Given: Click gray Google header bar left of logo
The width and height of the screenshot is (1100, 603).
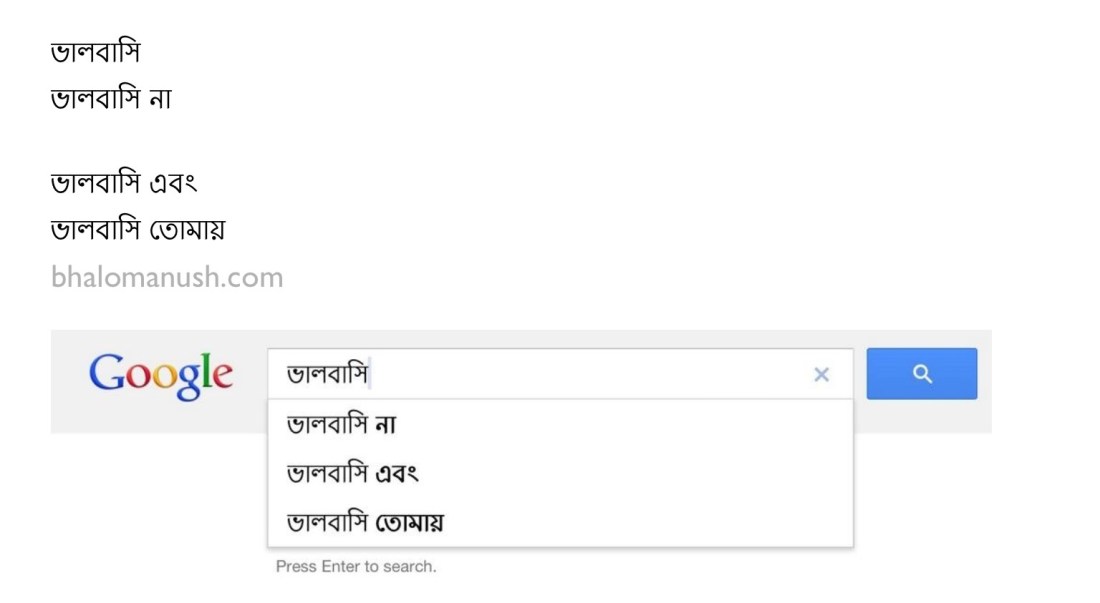Looking at the screenshot, I should 68,380.
